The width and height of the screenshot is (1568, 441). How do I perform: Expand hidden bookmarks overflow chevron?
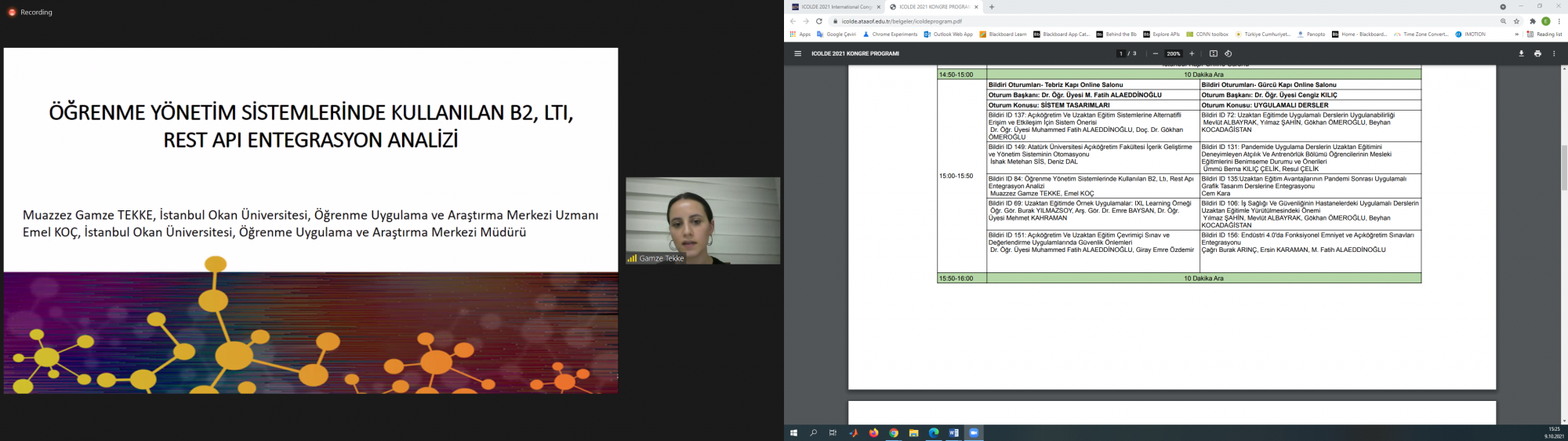click(x=1516, y=35)
